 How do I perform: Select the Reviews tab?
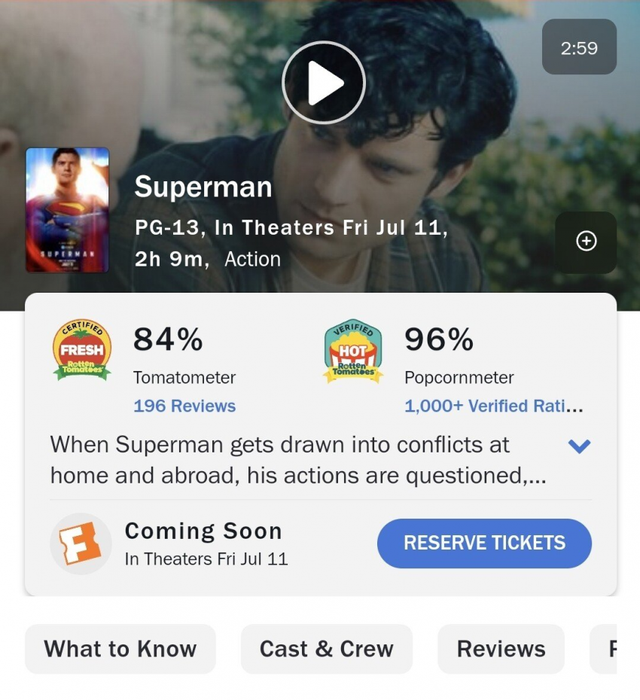point(501,649)
